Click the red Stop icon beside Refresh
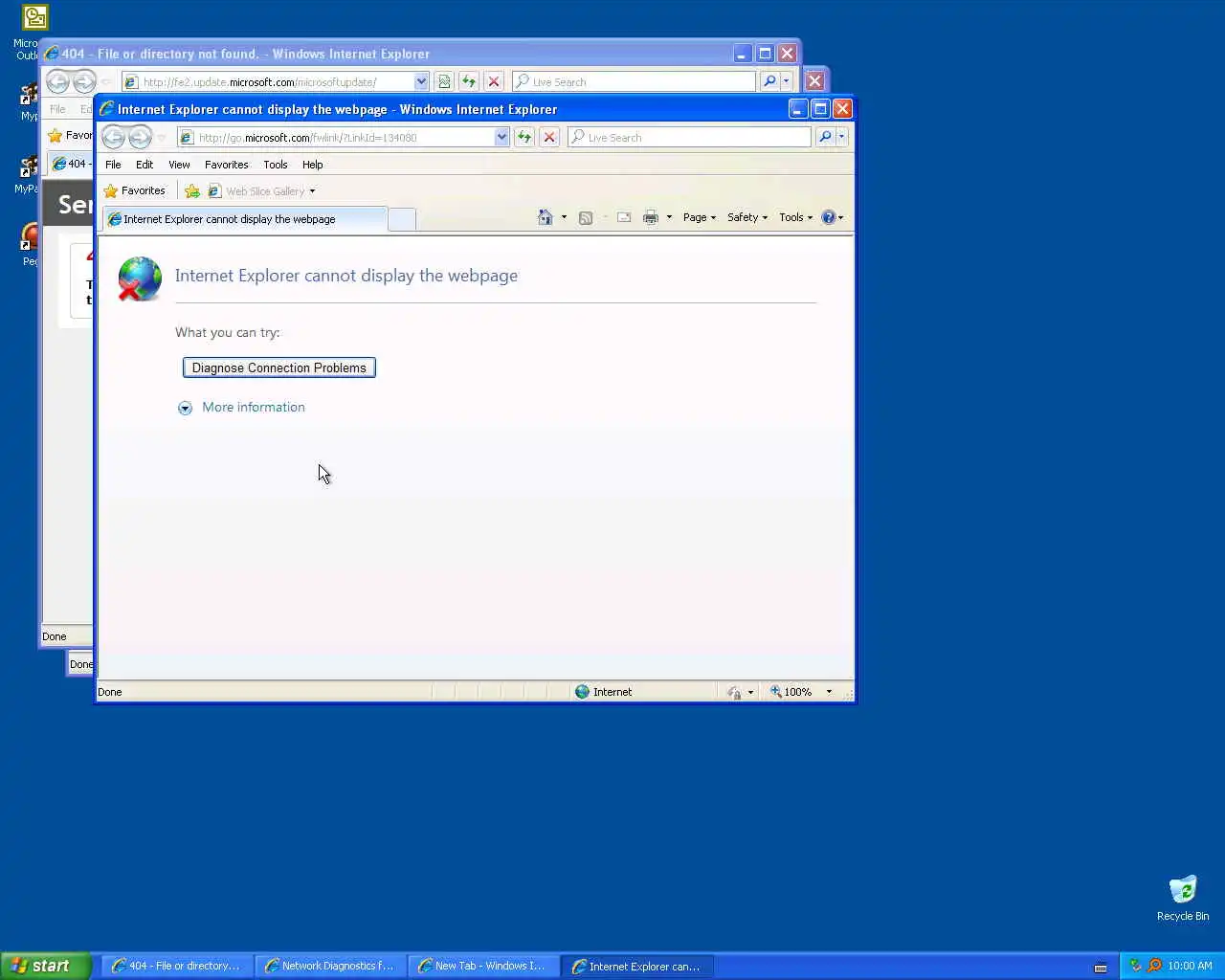Image resolution: width=1225 pixels, height=980 pixels. point(549,138)
